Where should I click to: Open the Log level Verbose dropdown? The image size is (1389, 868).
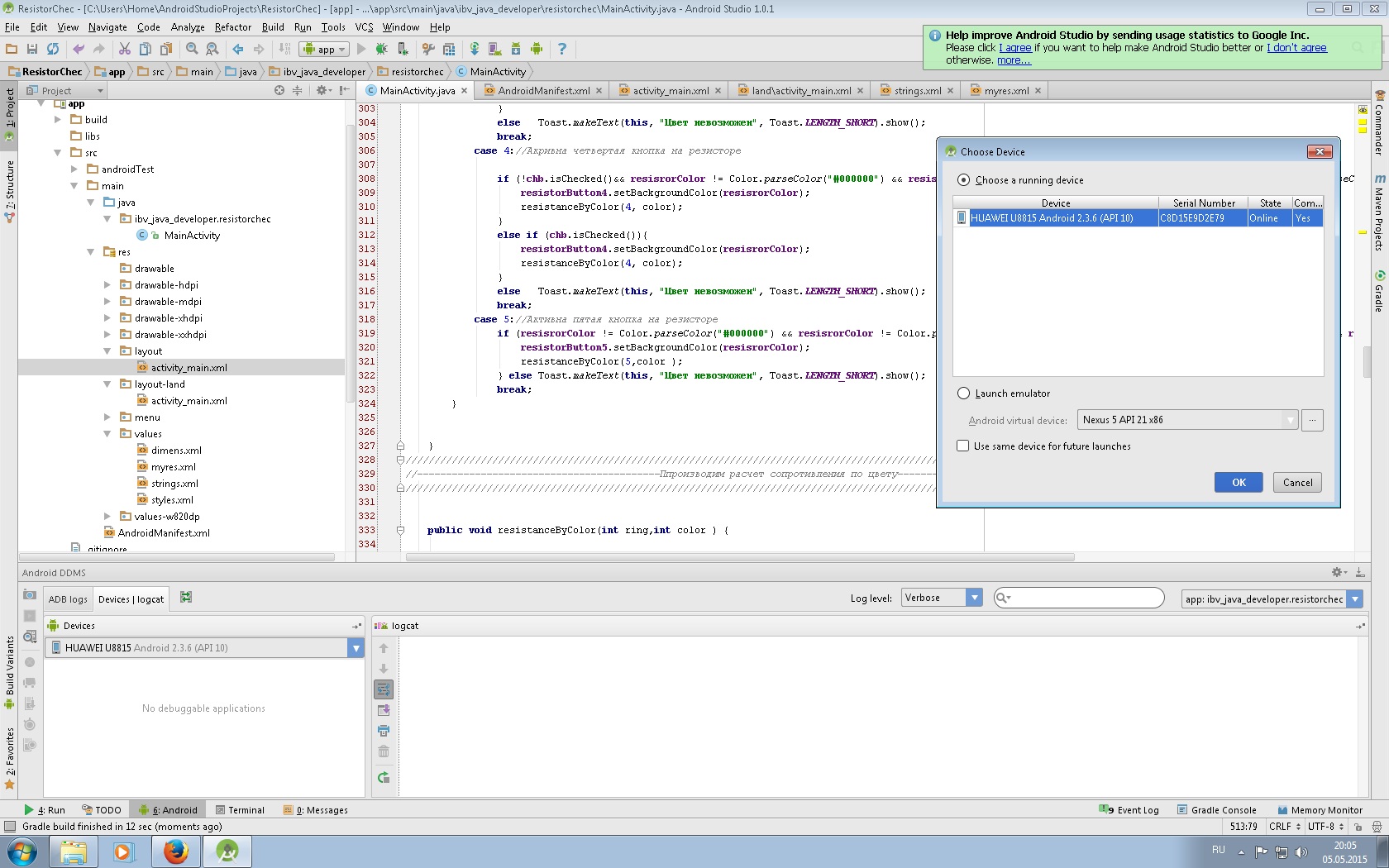(942, 598)
